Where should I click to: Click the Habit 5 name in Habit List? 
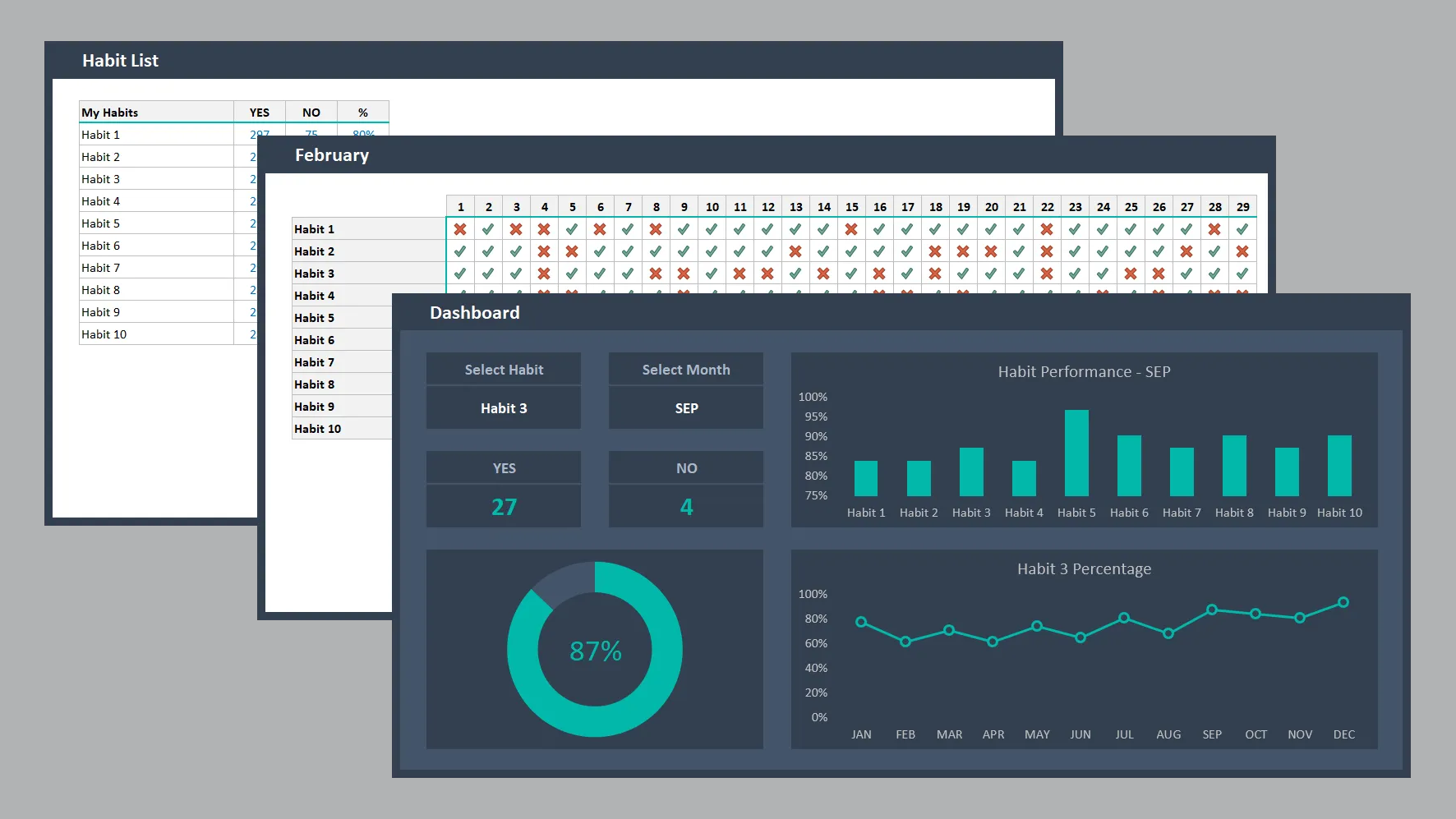pyautogui.click(x=101, y=223)
